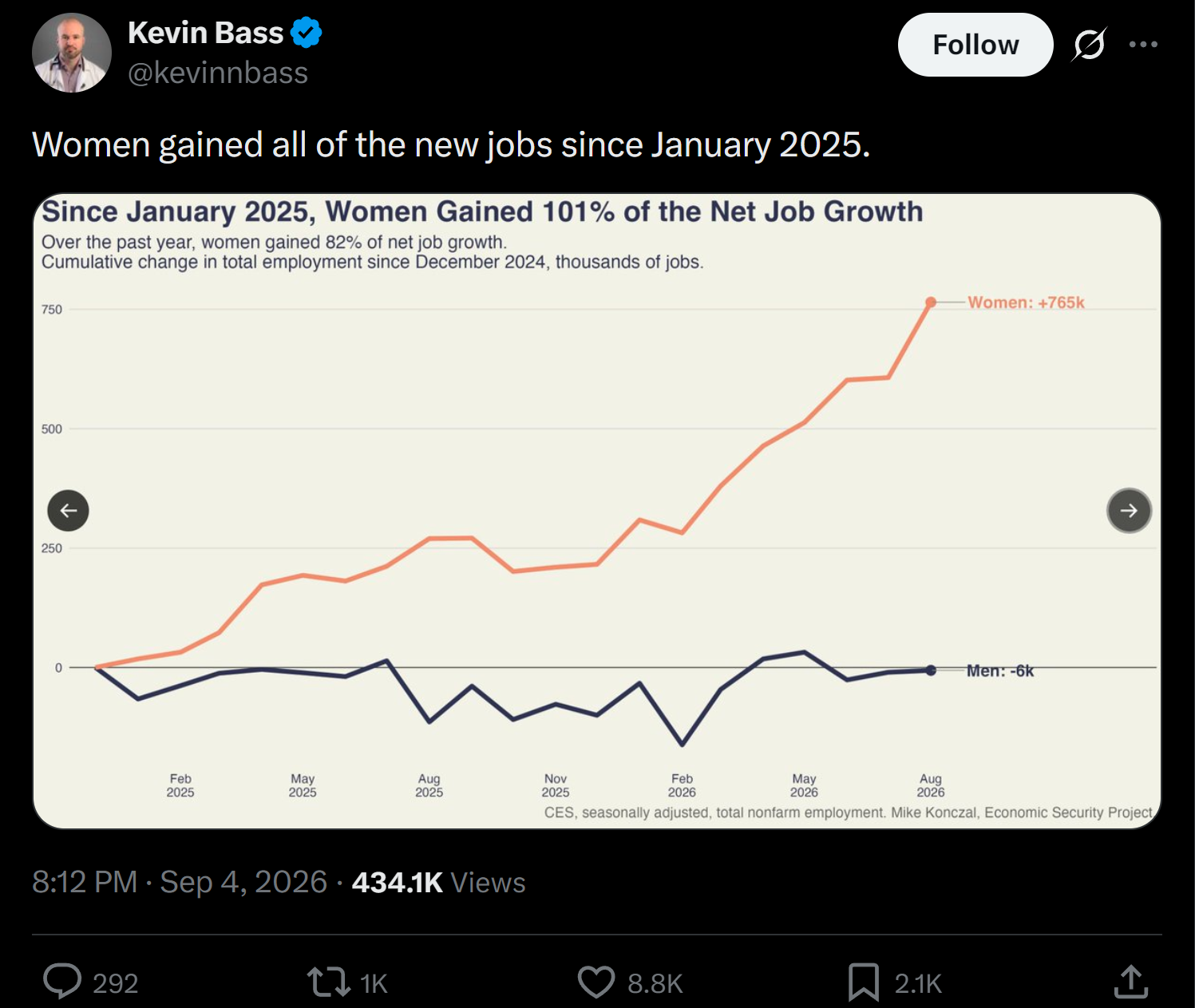Open the three-dot more options menu

click(x=1143, y=45)
